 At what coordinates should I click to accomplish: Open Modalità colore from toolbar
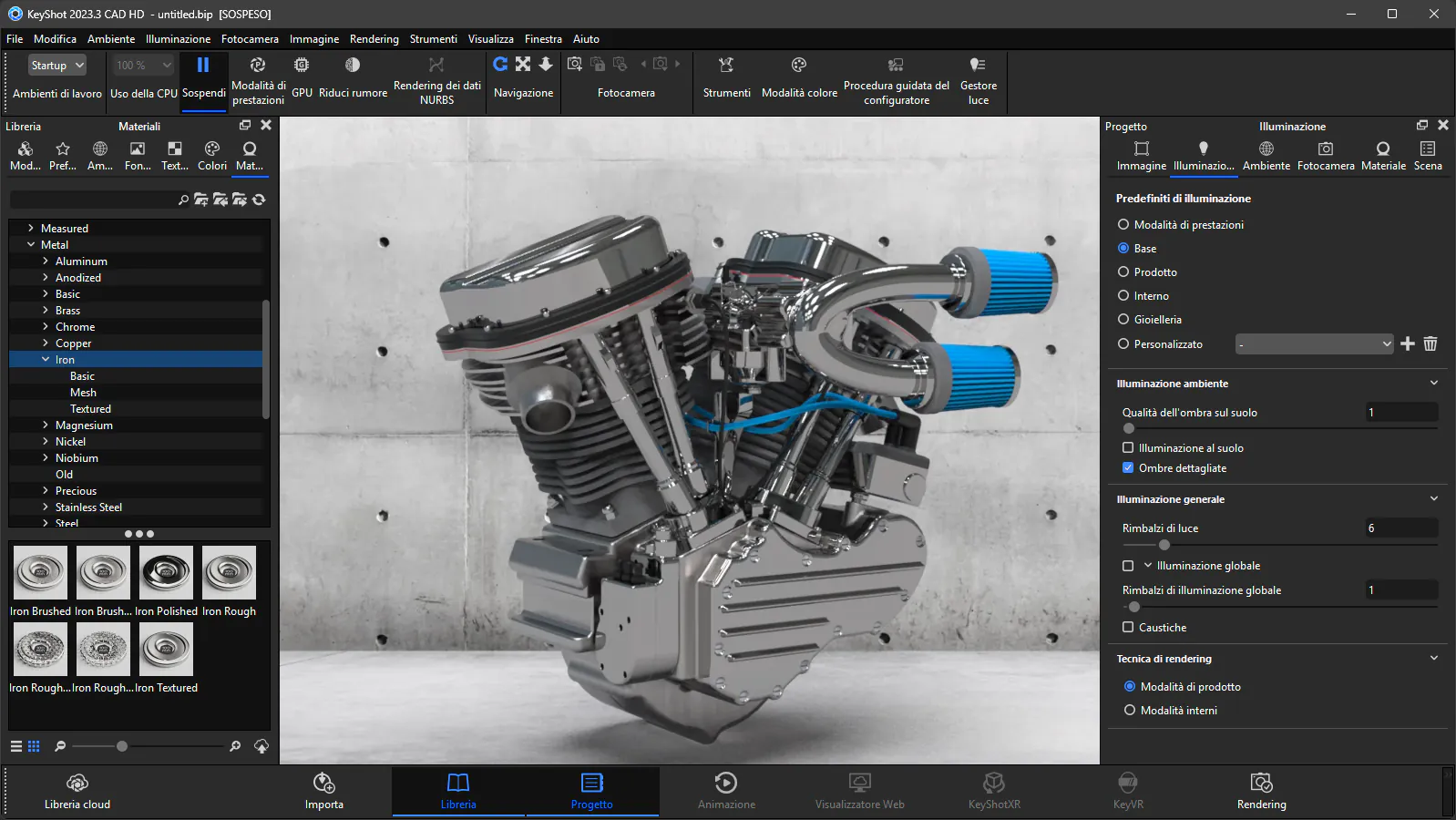pos(799,66)
